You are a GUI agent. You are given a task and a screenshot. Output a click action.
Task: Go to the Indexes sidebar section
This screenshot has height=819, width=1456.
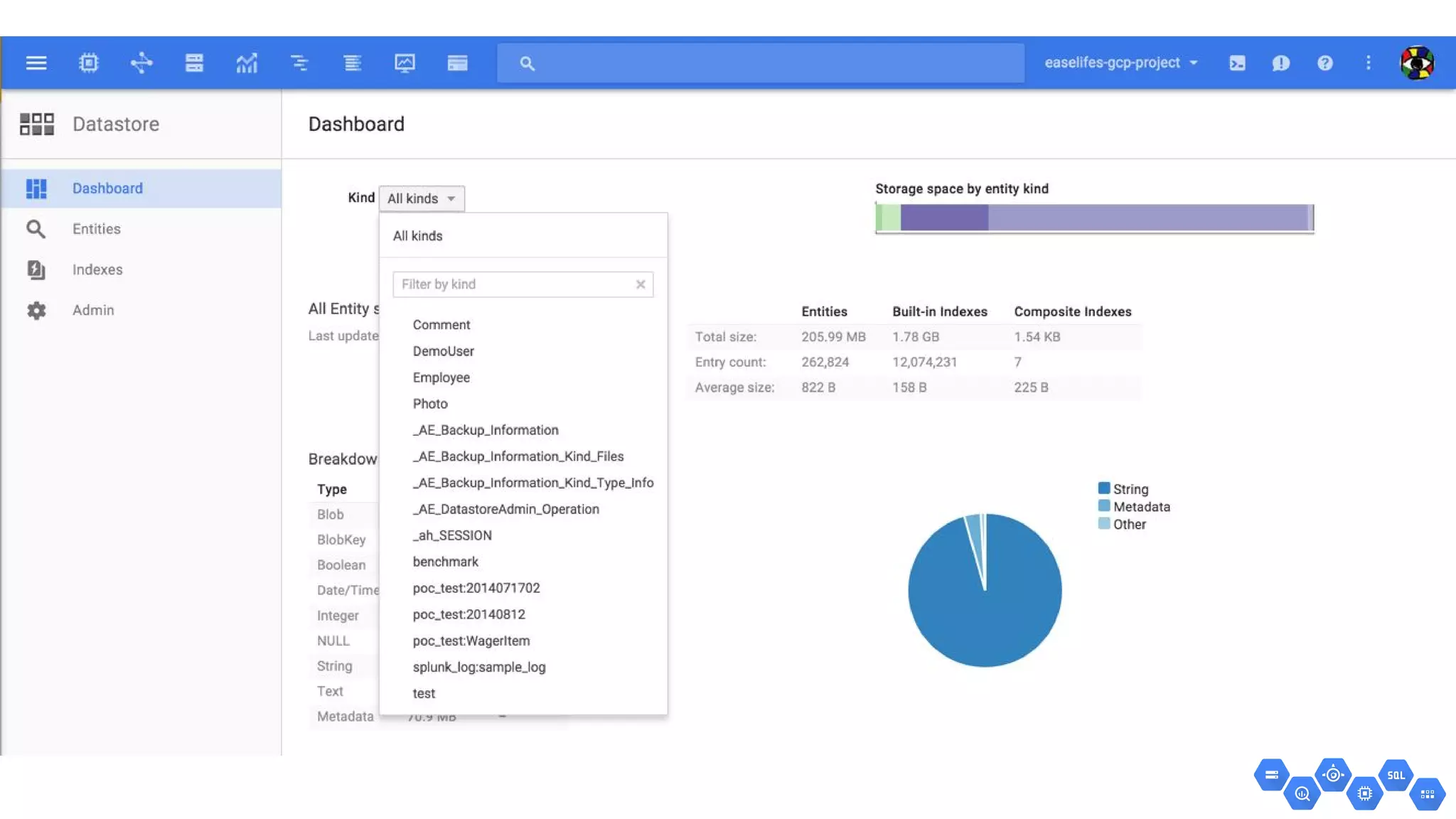[x=97, y=269]
